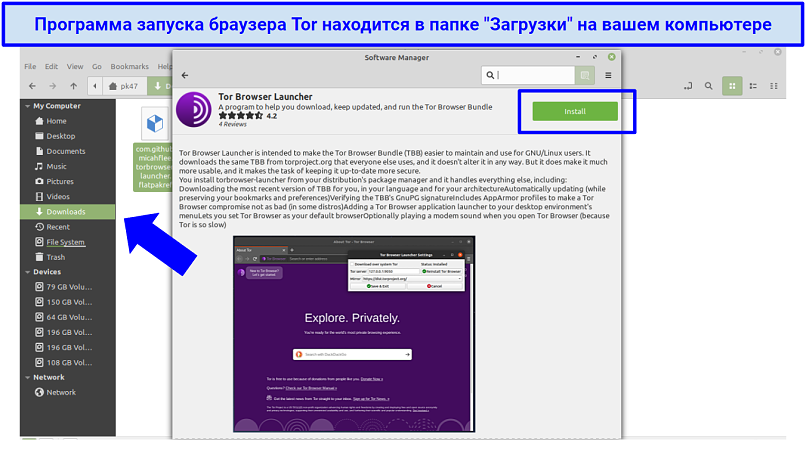Click path bar left scroll arrow
The image size is (806, 453).
[95, 86]
